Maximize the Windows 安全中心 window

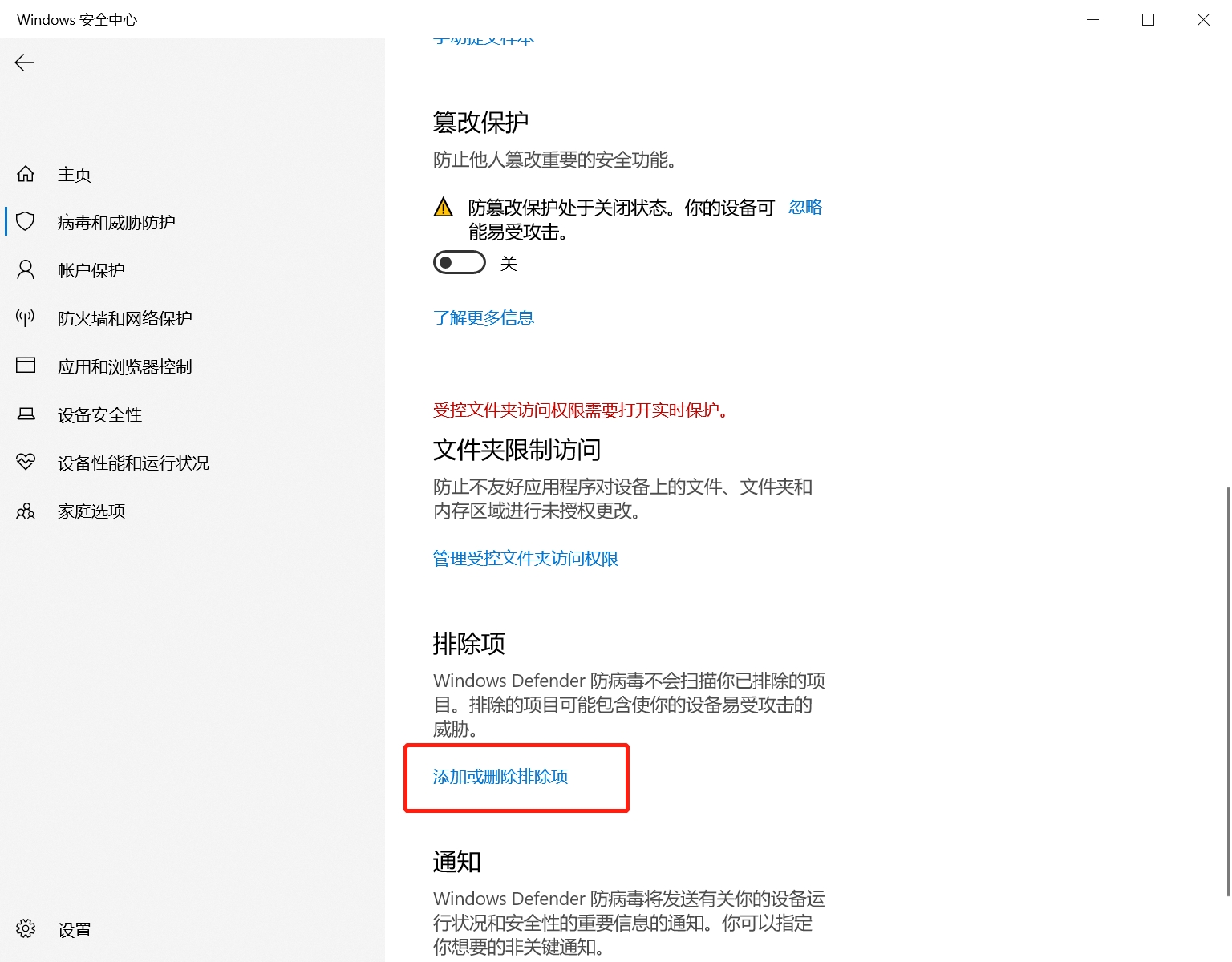coord(1148,19)
